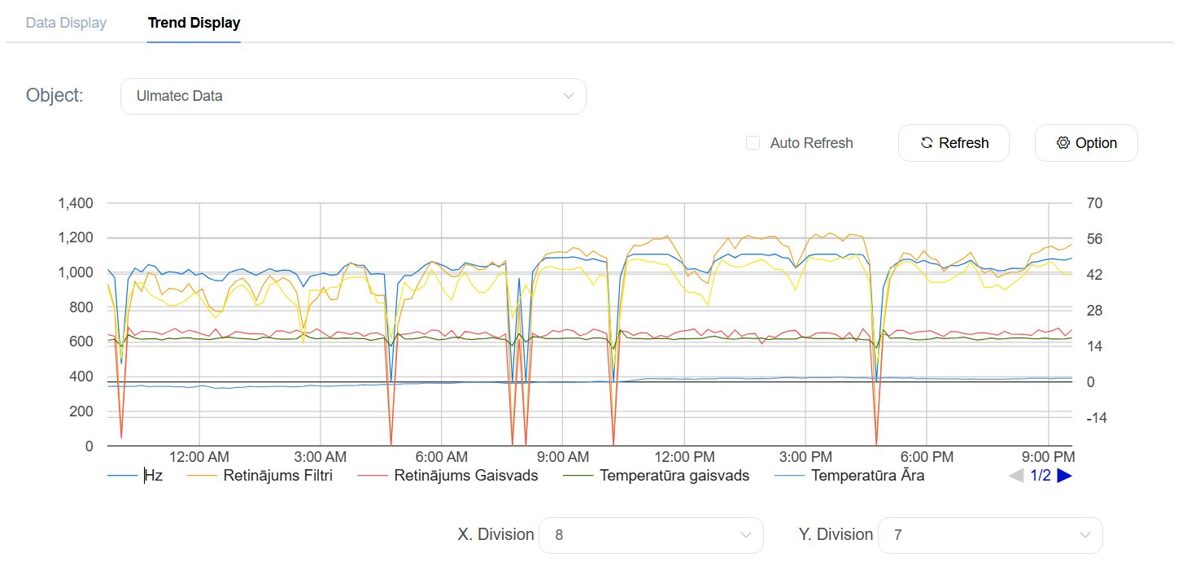Click the circular arrows refresh icon

pyautogui.click(x=927, y=143)
